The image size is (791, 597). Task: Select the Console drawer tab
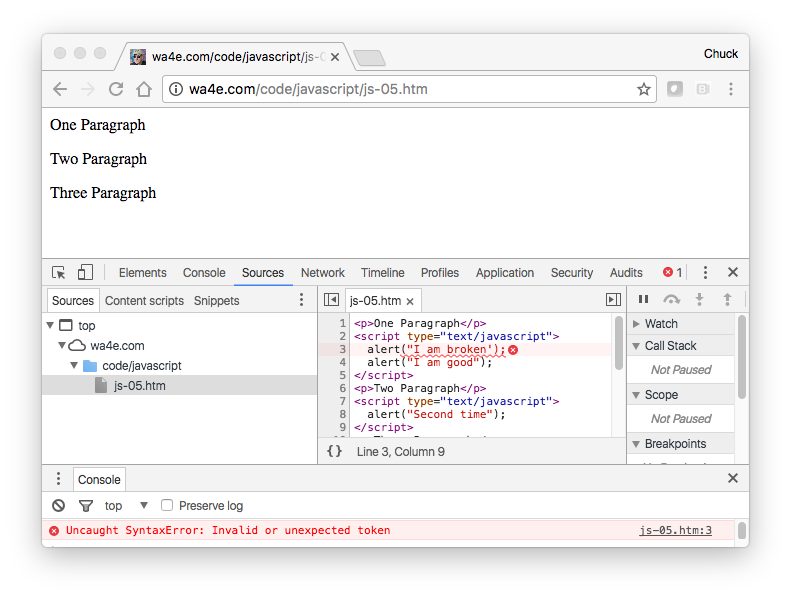[99, 479]
